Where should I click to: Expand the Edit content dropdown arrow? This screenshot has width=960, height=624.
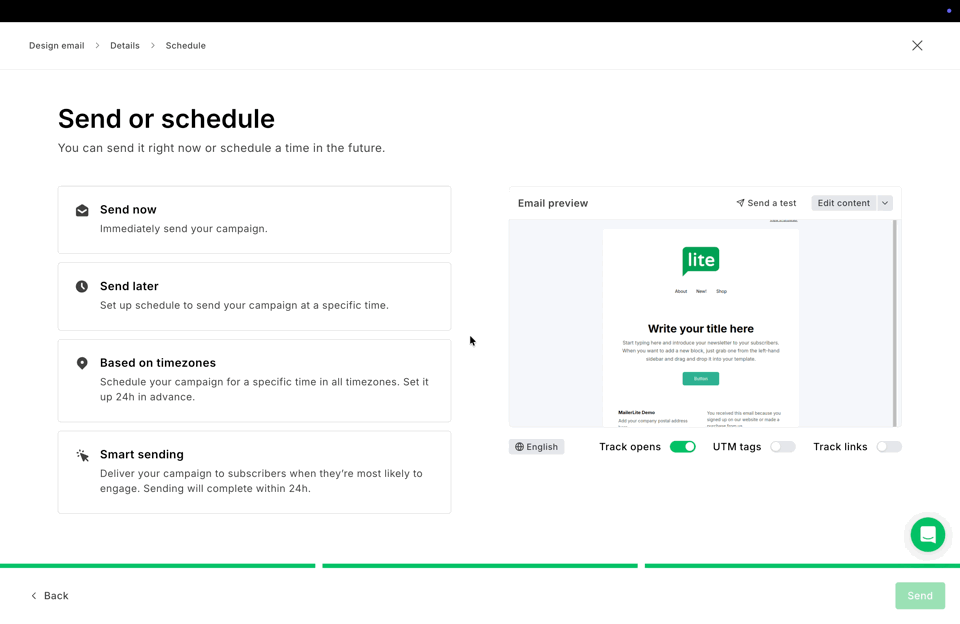885,203
